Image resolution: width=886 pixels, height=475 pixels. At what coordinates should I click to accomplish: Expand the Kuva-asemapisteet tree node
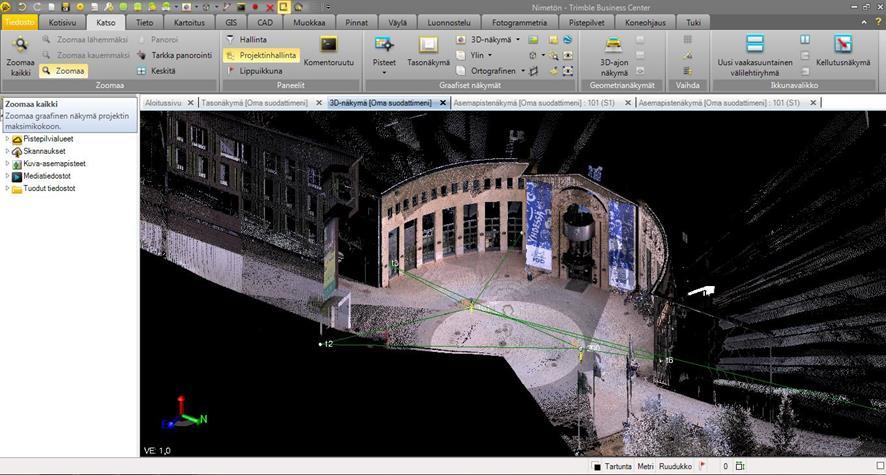7,163
